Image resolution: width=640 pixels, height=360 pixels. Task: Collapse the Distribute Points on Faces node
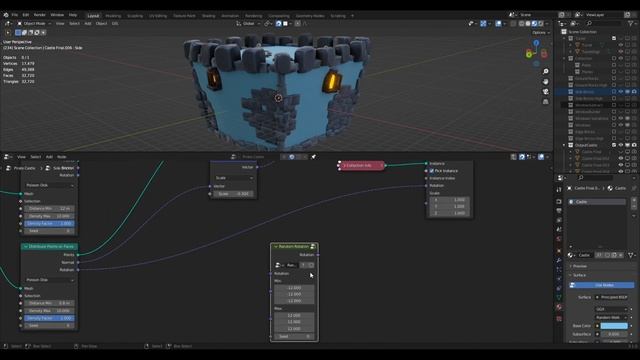pyautogui.click(x=25, y=247)
